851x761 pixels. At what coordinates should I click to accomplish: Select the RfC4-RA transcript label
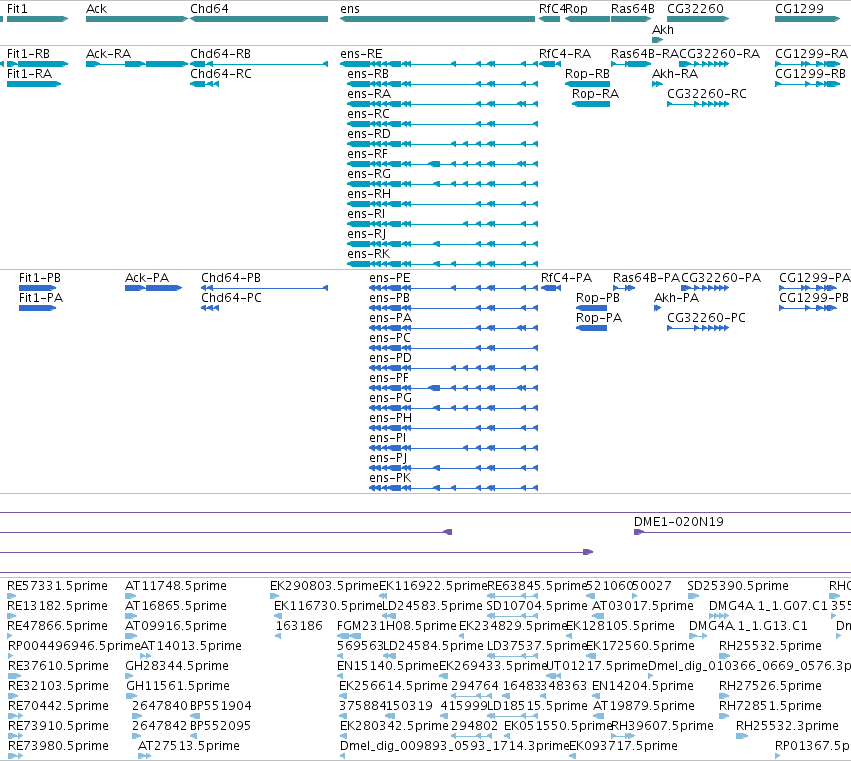click(x=565, y=54)
